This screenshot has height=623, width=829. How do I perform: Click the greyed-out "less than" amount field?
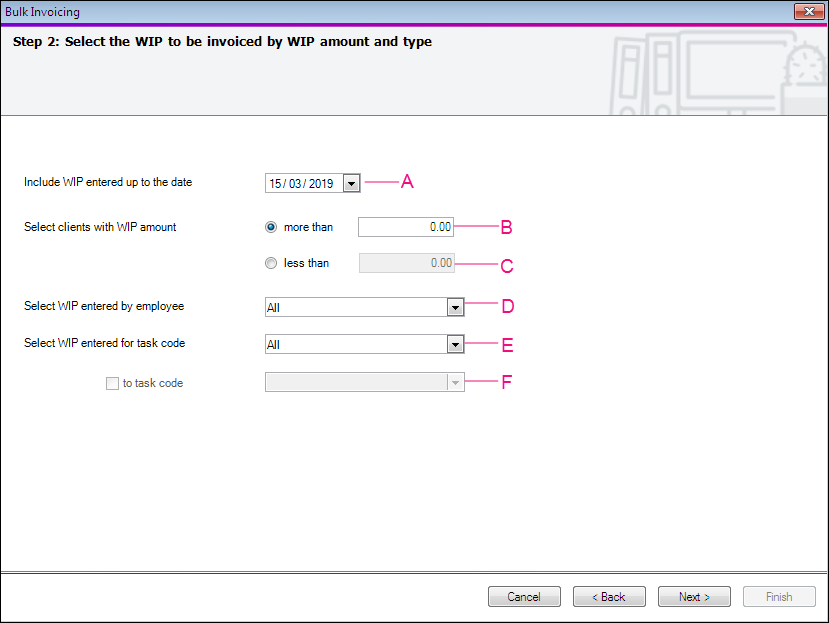pyautogui.click(x=405, y=263)
